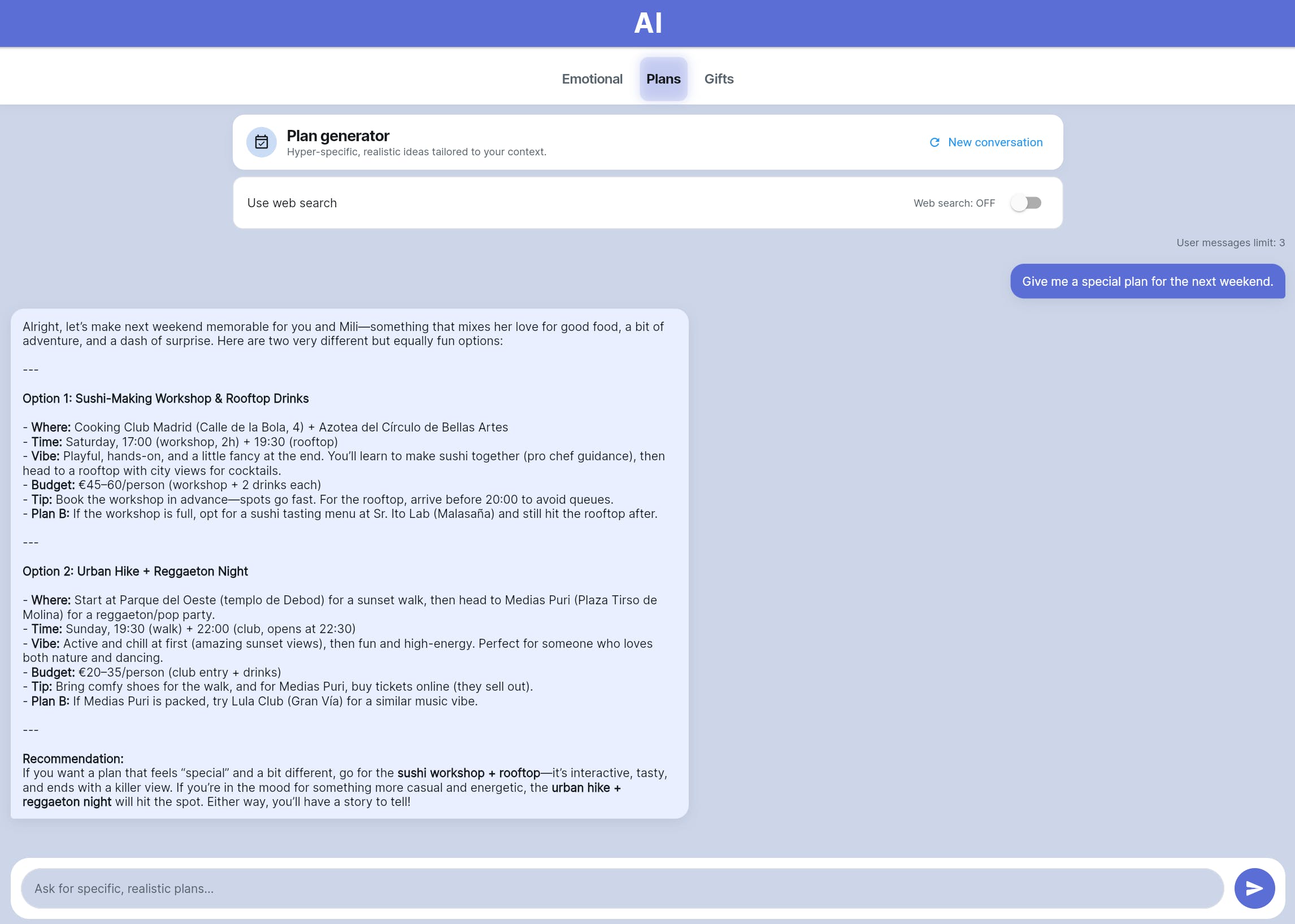This screenshot has height=924, width=1295.
Task: Click the line mentioning Cooking Club Madrid
Action: 265,428
